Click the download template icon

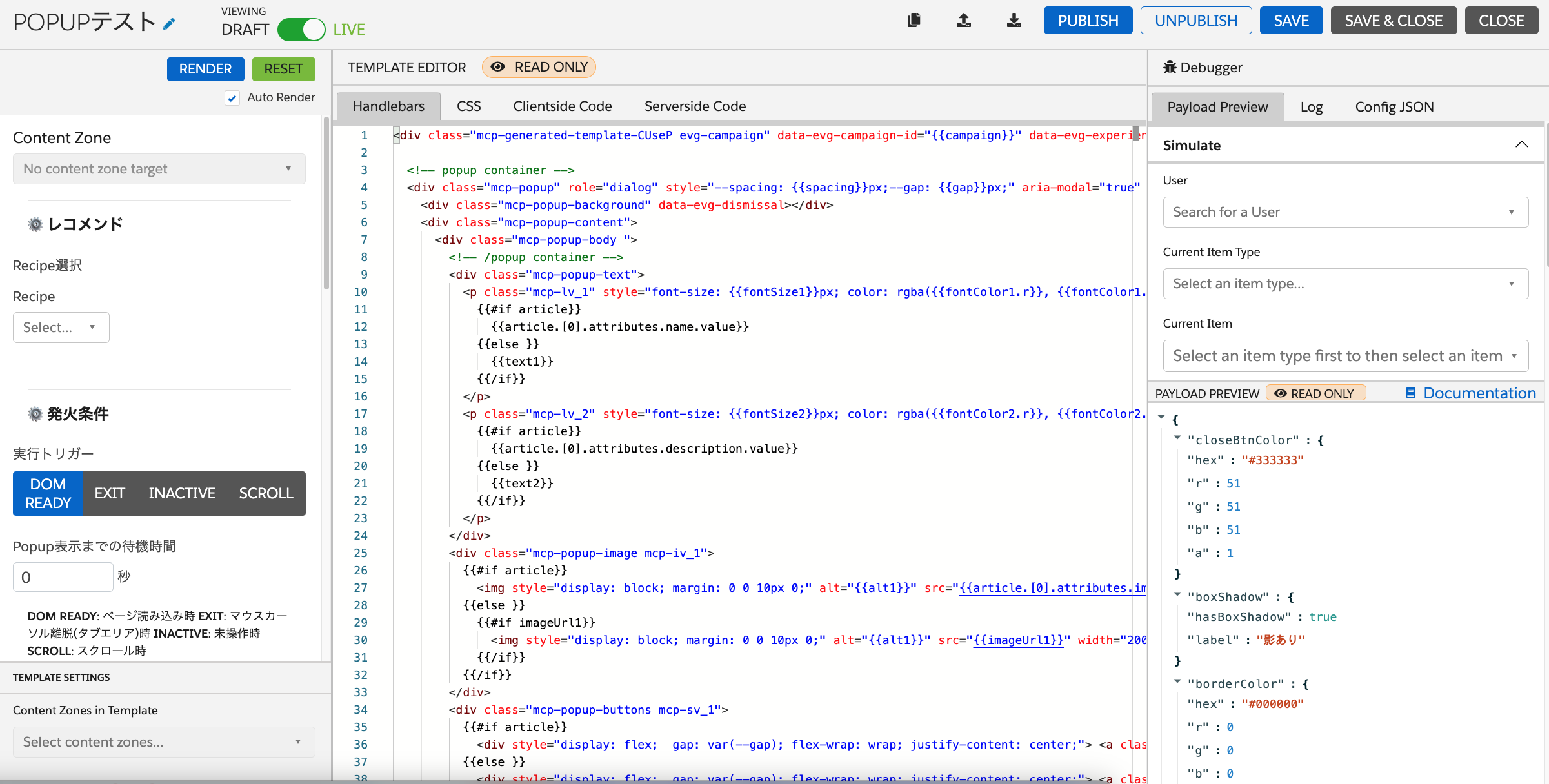point(1014,21)
